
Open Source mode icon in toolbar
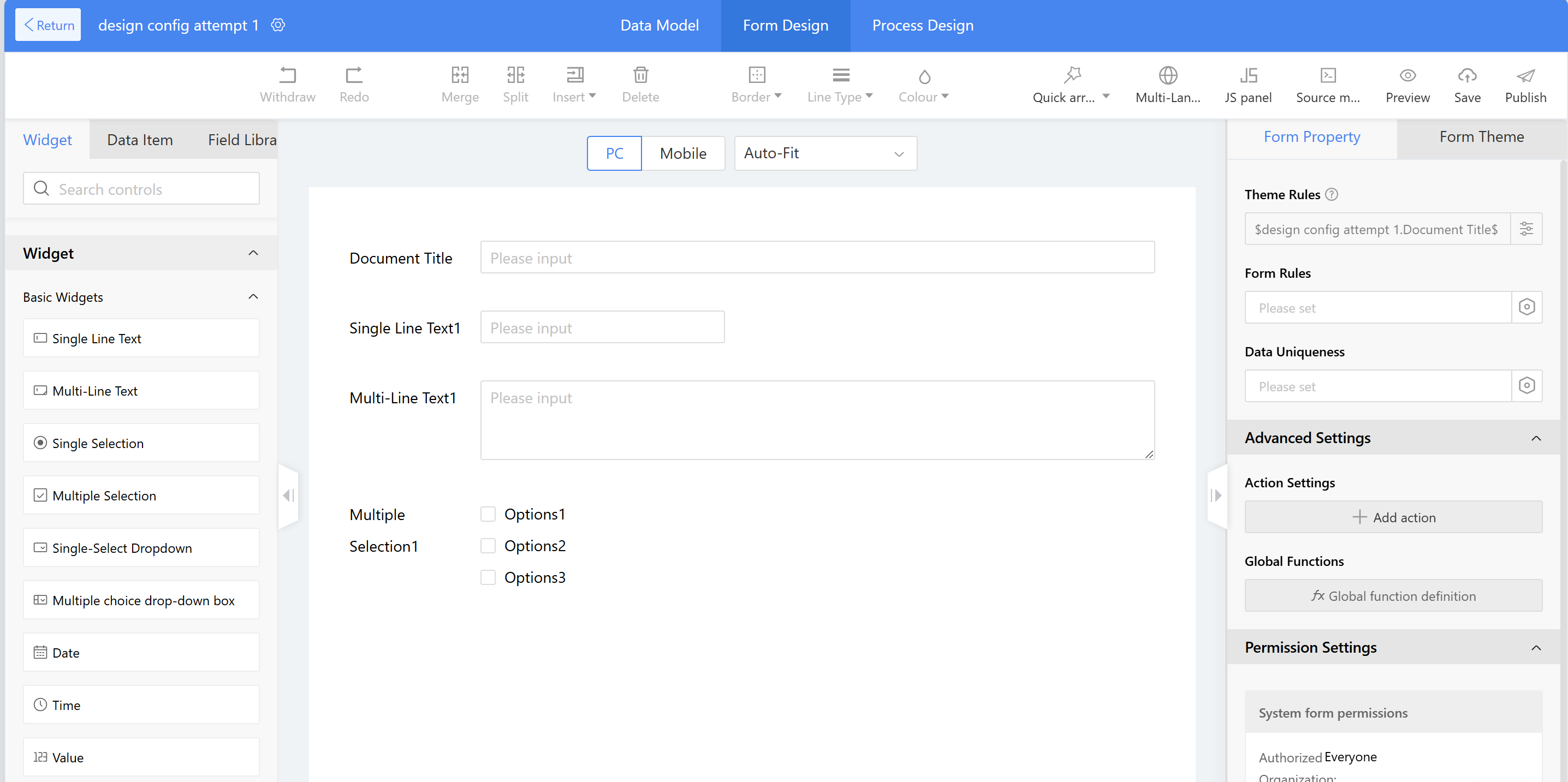[1328, 76]
